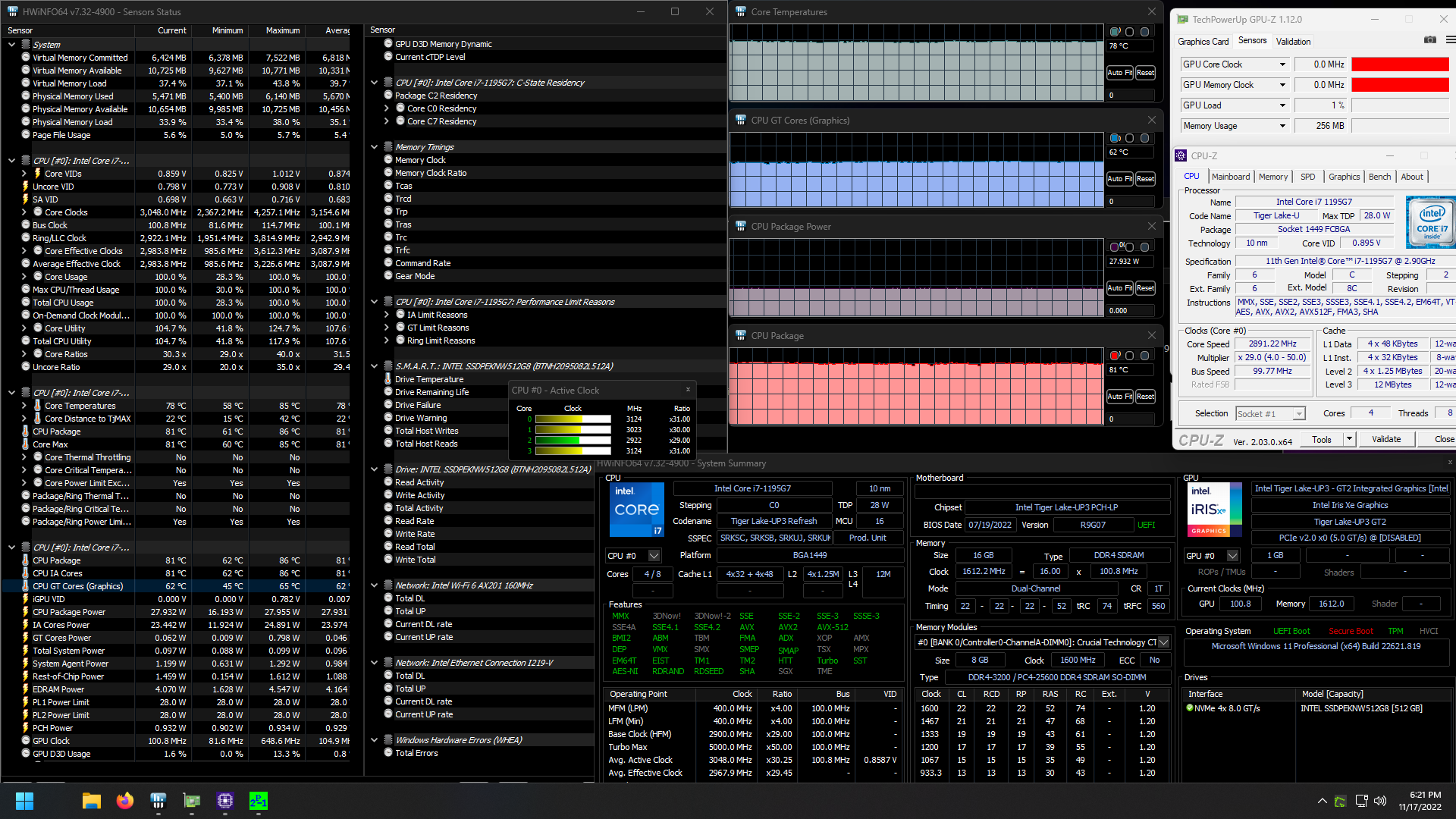Switch to the Graphics Card tab in GPU-Z

click(x=1203, y=42)
